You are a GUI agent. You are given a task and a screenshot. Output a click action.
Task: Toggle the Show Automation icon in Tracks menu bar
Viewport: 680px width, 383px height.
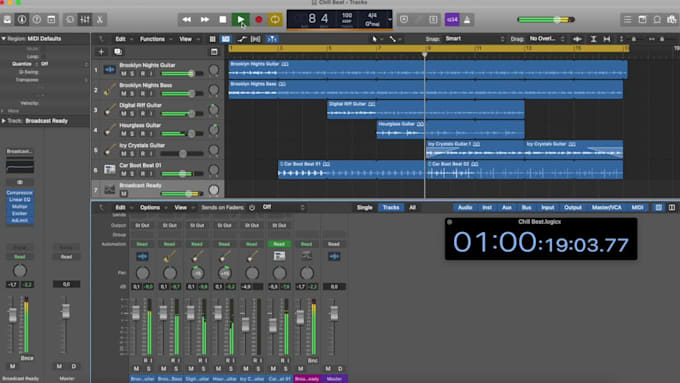(242, 39)
